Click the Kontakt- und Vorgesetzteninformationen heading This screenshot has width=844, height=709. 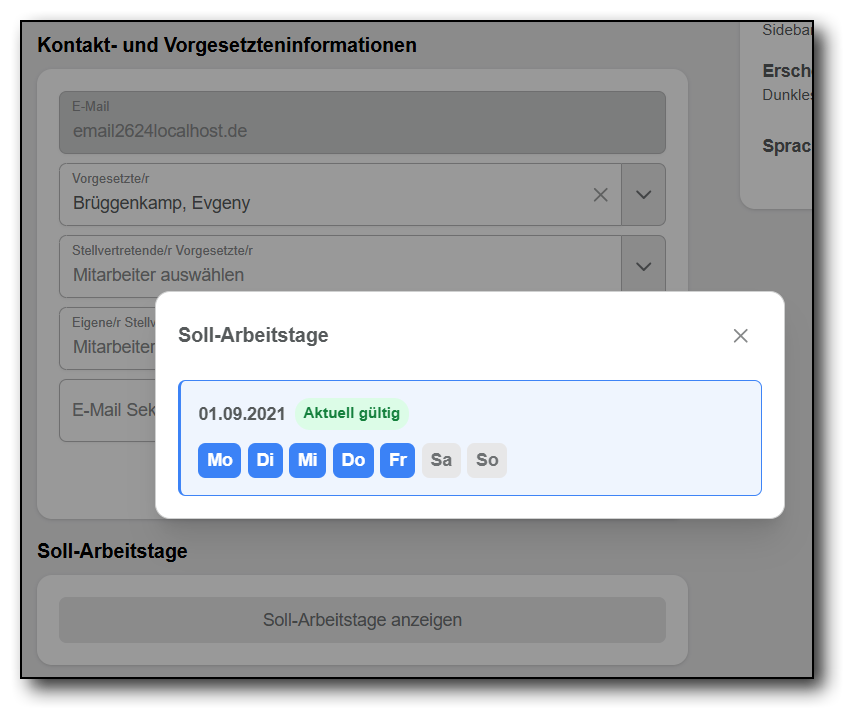[x=227, y=45]
